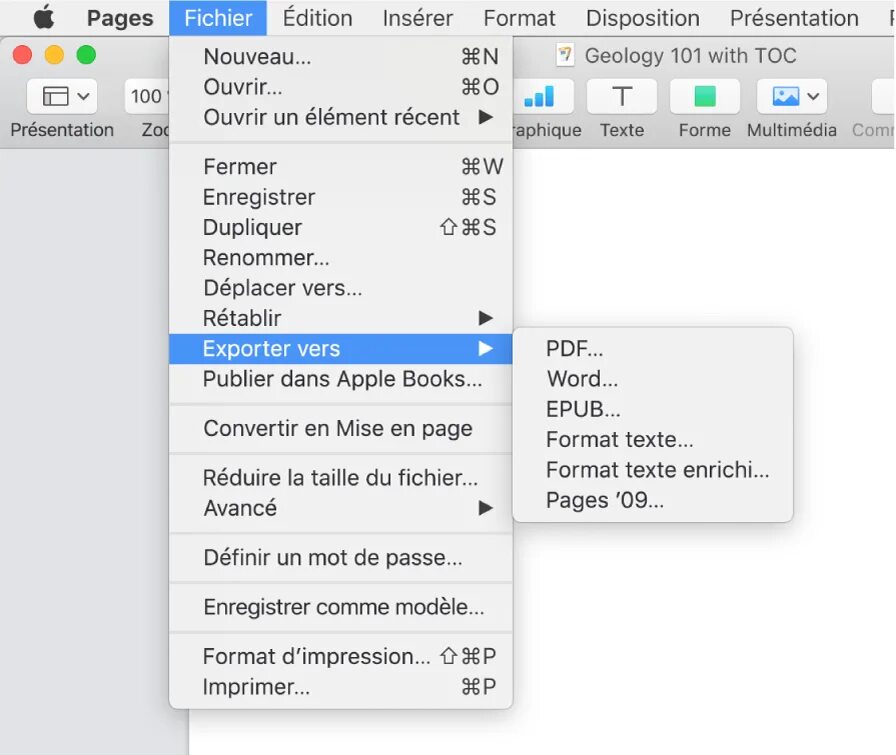This screenshot has width=896, height=755.
Task: Click the Graphique chart icon
Action: [x=540, y=97]
